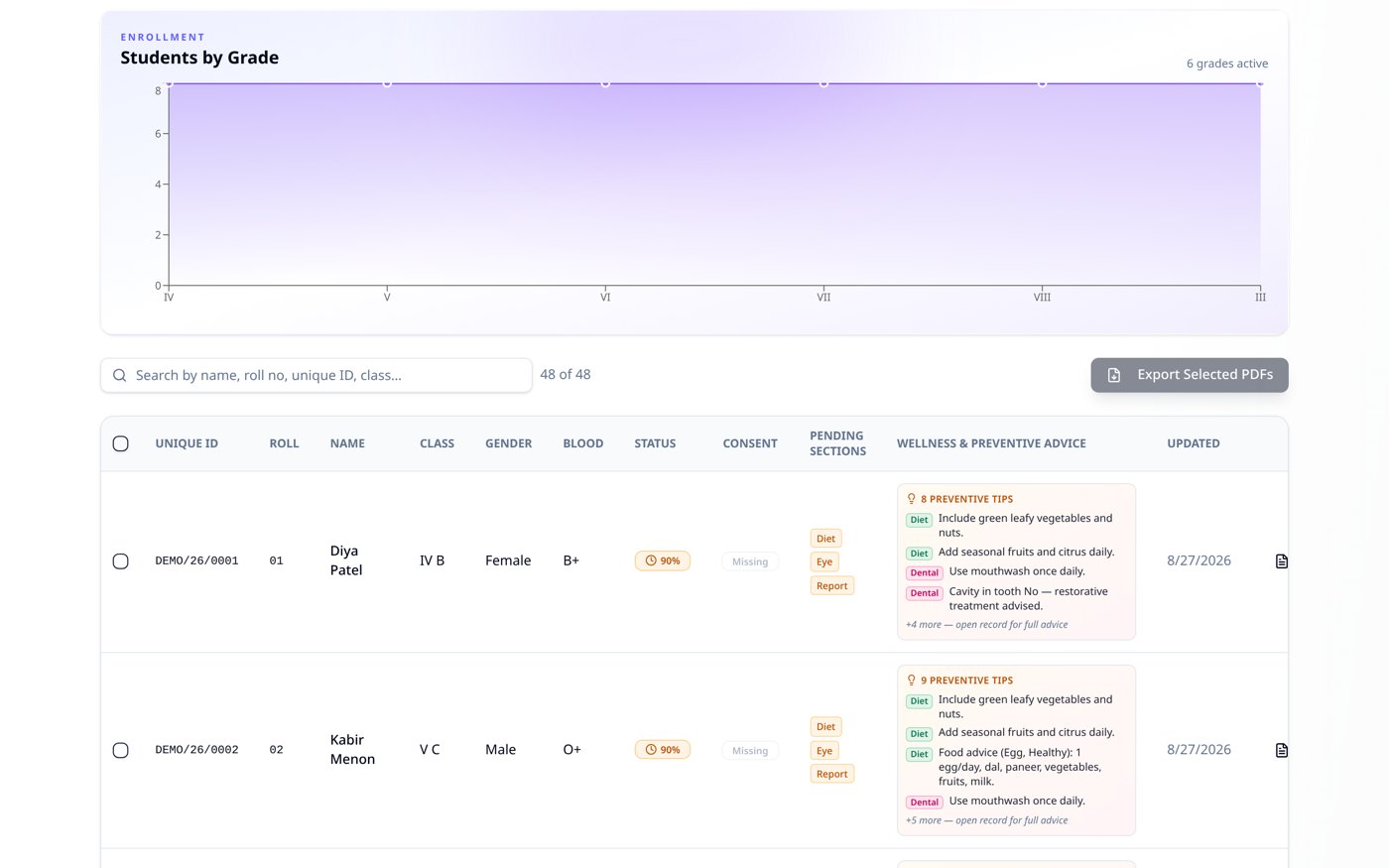Click Diya Patel's 90% status badge
The image size is (1389, 868).
[663, 560]
